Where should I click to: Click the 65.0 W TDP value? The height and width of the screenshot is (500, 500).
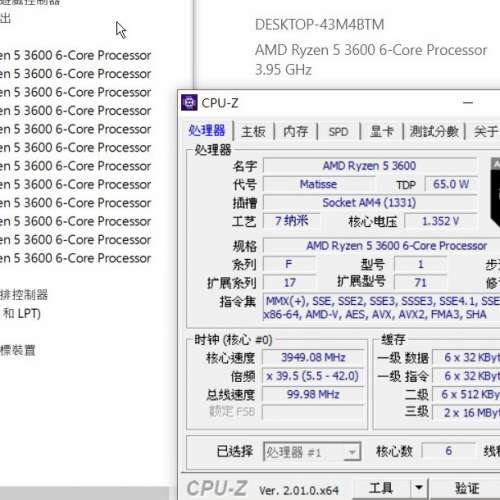click(x=451, y=184)
